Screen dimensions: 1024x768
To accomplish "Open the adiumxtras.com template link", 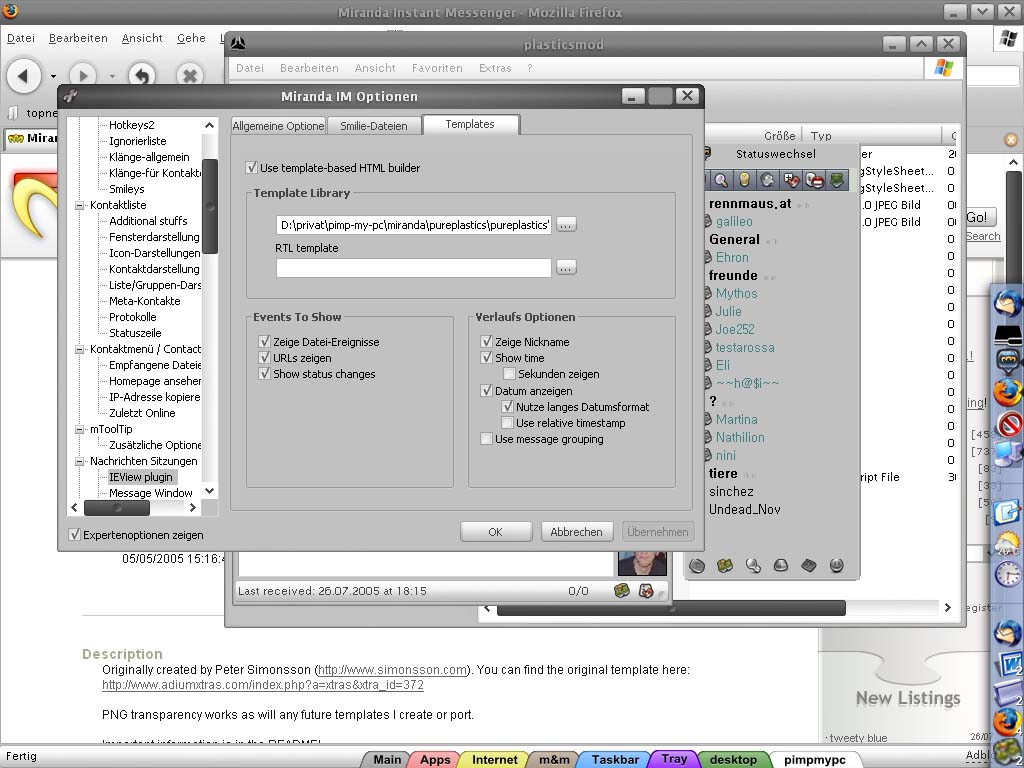I will 263,685.
